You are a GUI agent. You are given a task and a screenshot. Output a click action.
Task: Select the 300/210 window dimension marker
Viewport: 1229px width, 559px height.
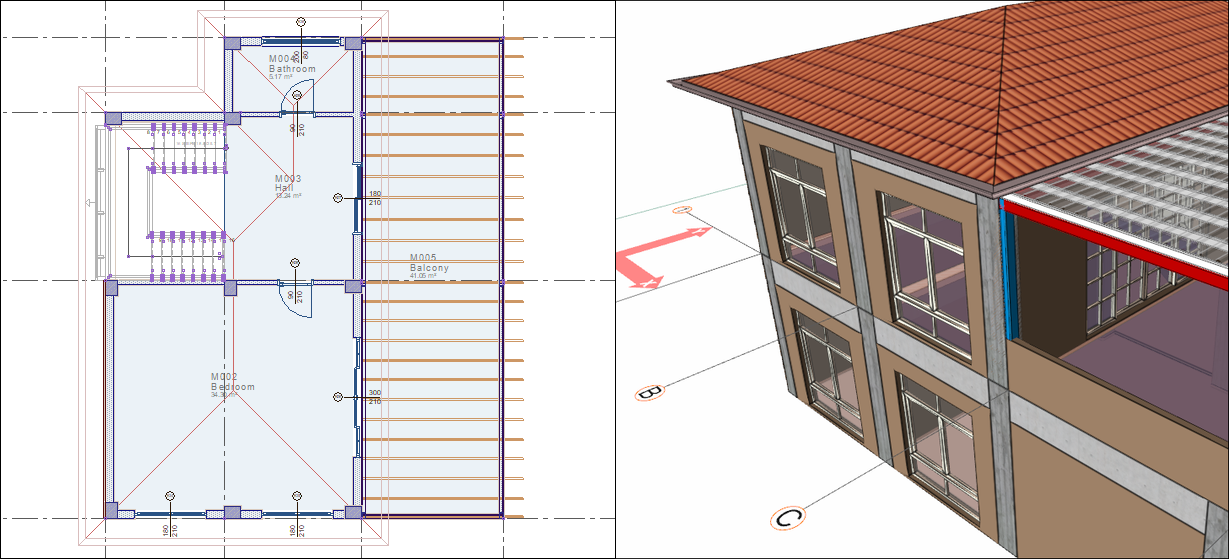point(375,396)
